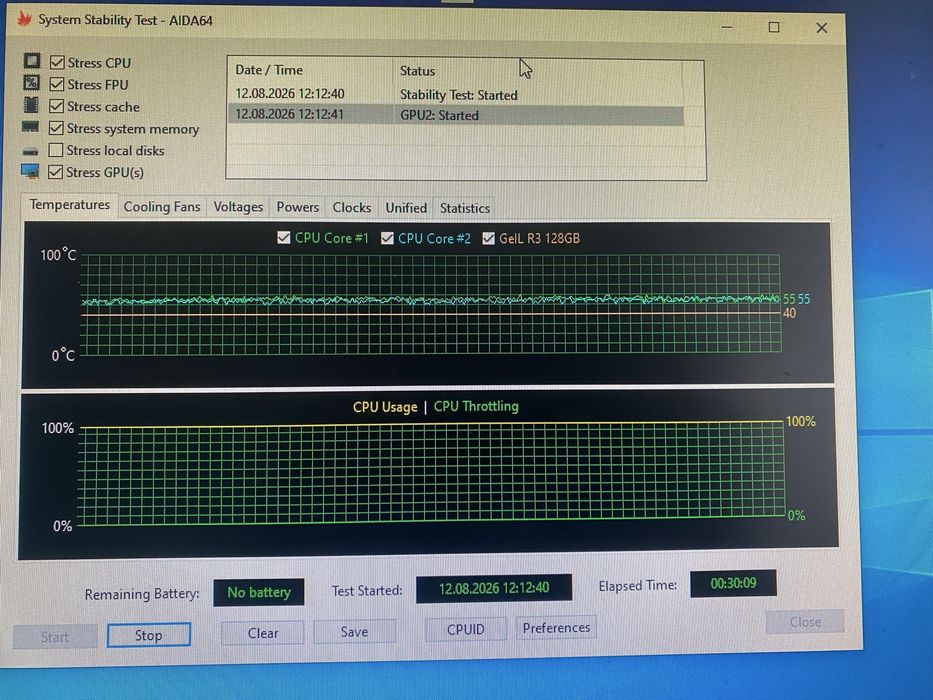Toggle GeIL R3 128GB temperature line
Screen dimensions: 933x700
pyautogui.click(x=489, y=238)
